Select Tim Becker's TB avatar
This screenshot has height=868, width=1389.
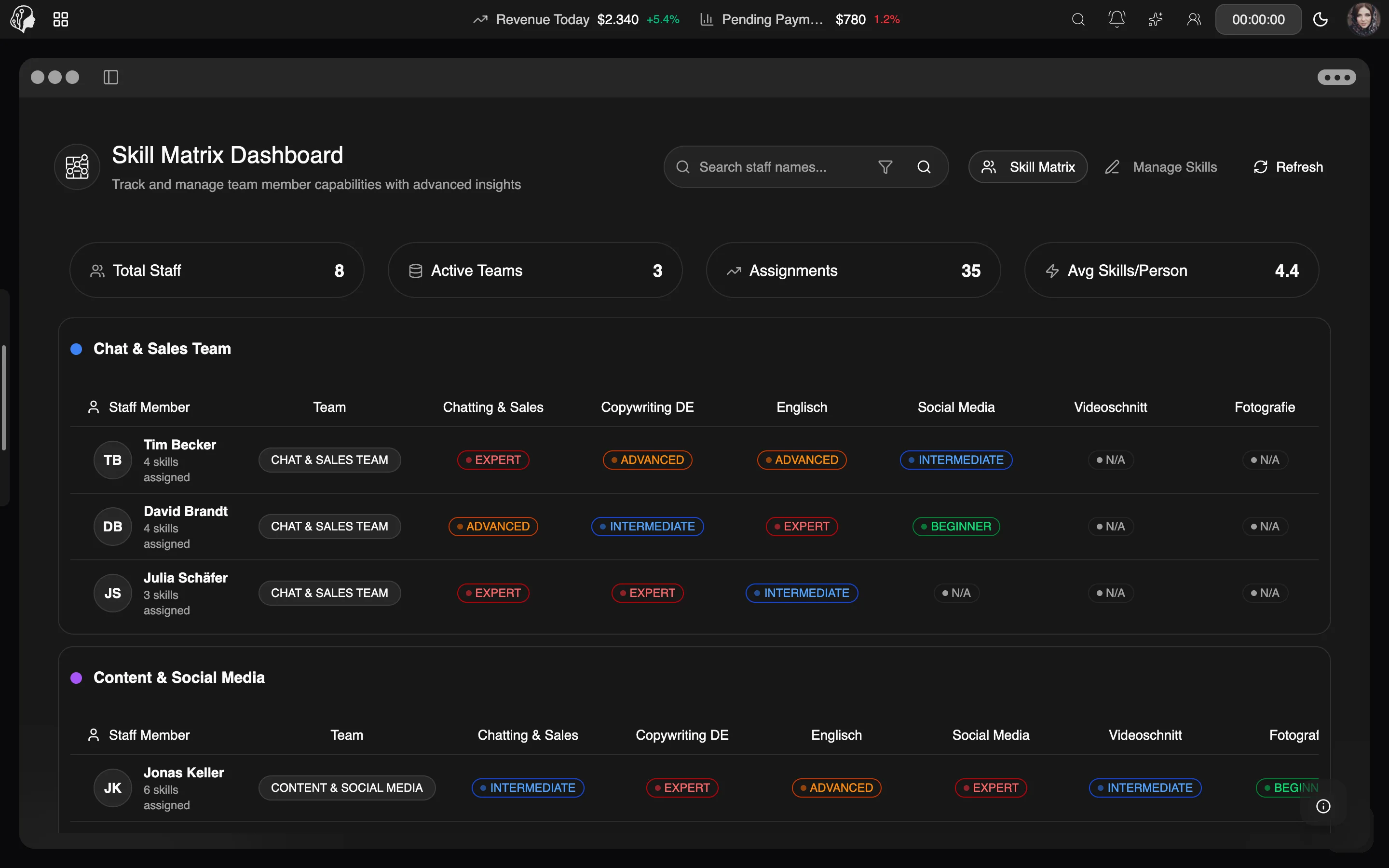point(112,460)
